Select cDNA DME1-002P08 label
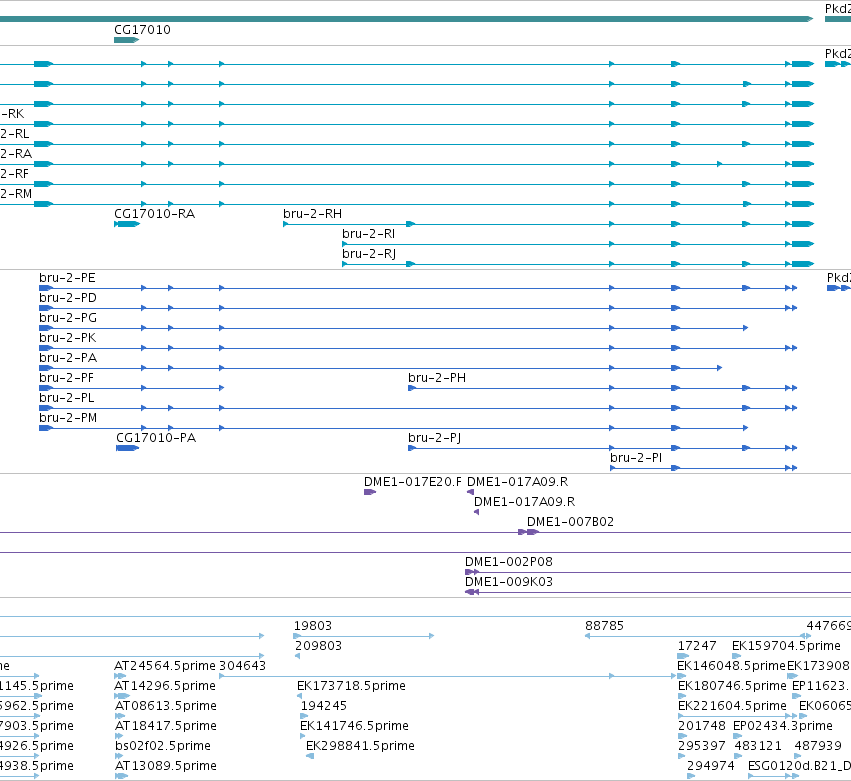851x781 pixels. click(x=509, y=562)
